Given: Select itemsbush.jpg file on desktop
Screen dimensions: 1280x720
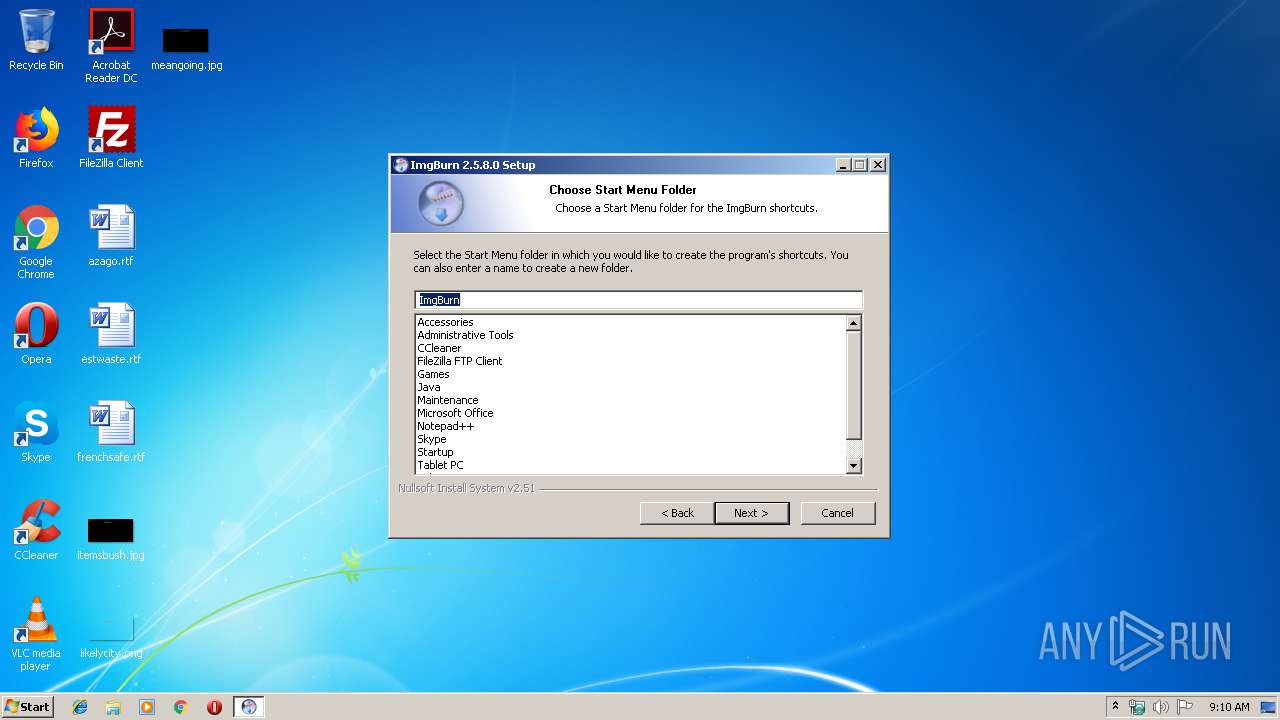Looking at the screenshot, I should tap(111, 538).
